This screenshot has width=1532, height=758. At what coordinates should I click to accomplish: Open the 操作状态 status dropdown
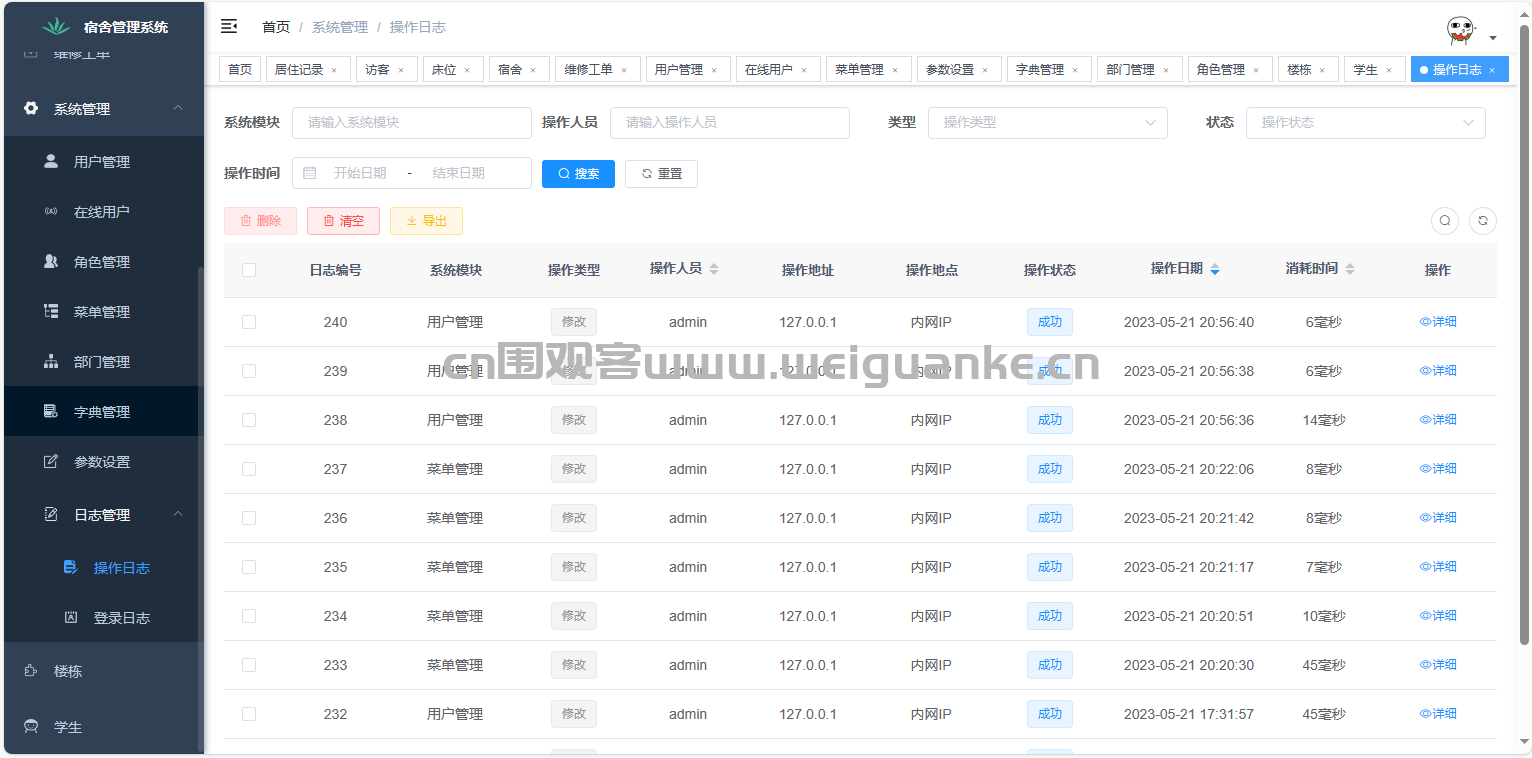coord(1365,122)
